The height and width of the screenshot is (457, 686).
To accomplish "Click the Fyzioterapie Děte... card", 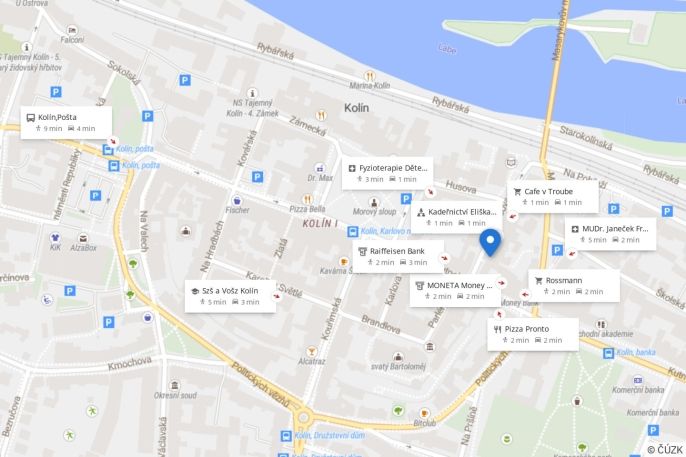I will [x=387, y=173].
